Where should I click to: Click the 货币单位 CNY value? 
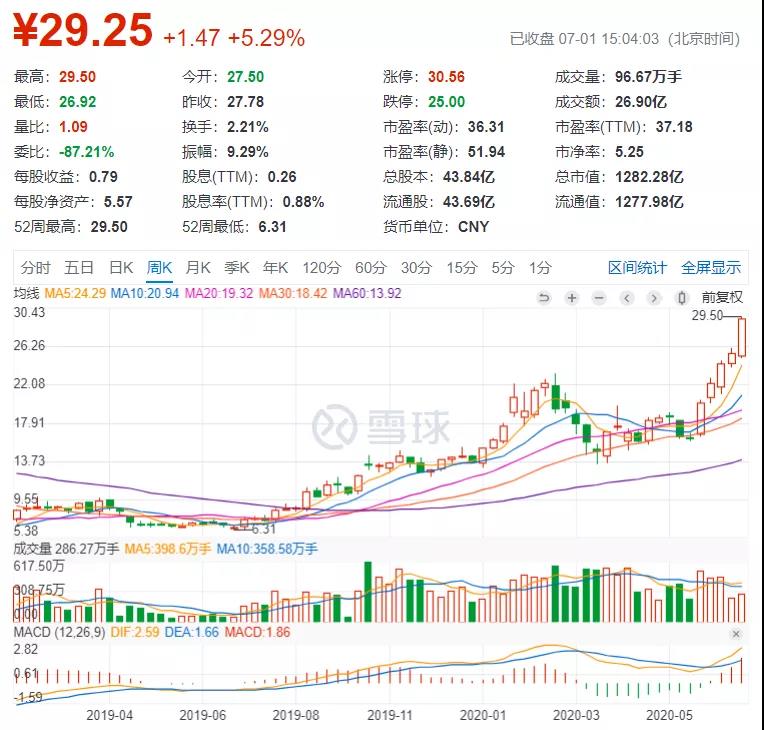tap(473, 227)
